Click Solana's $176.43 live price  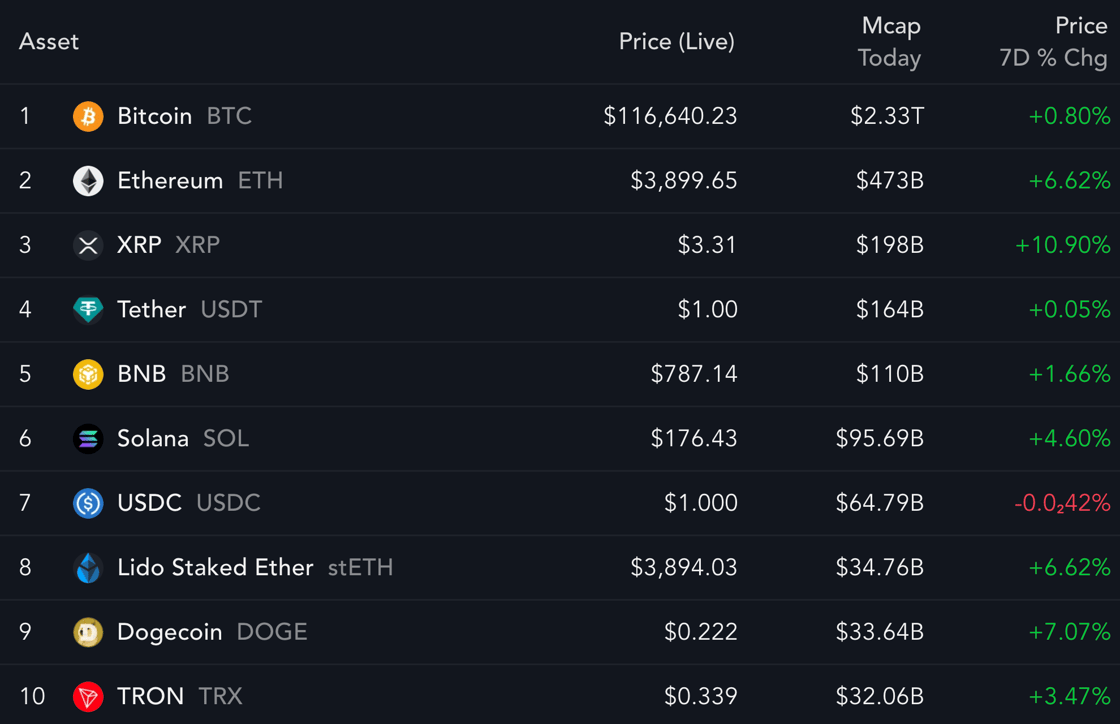click(694, 438)
